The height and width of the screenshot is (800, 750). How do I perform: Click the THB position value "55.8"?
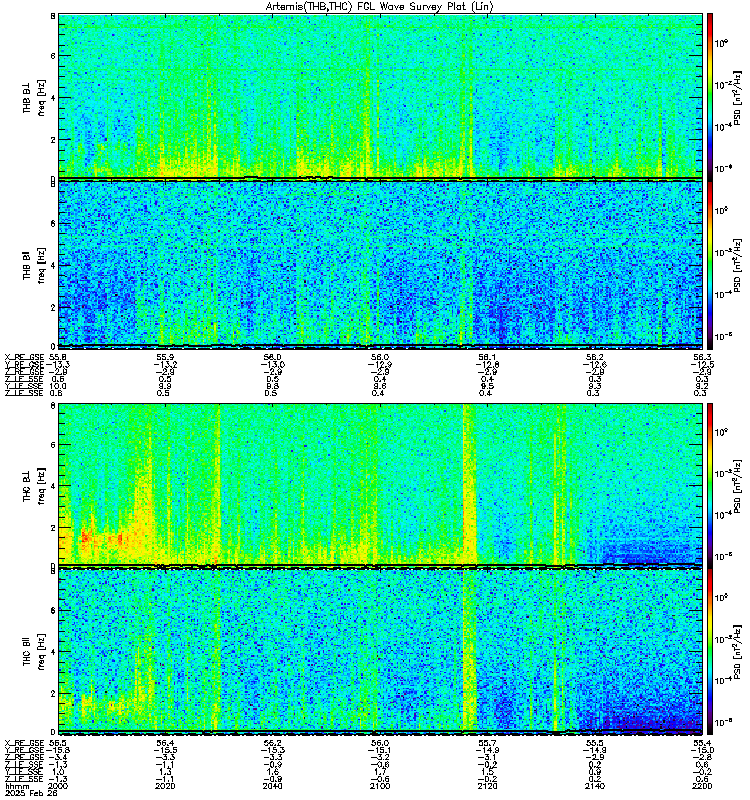pyautogui.click(x=57, y=357)
